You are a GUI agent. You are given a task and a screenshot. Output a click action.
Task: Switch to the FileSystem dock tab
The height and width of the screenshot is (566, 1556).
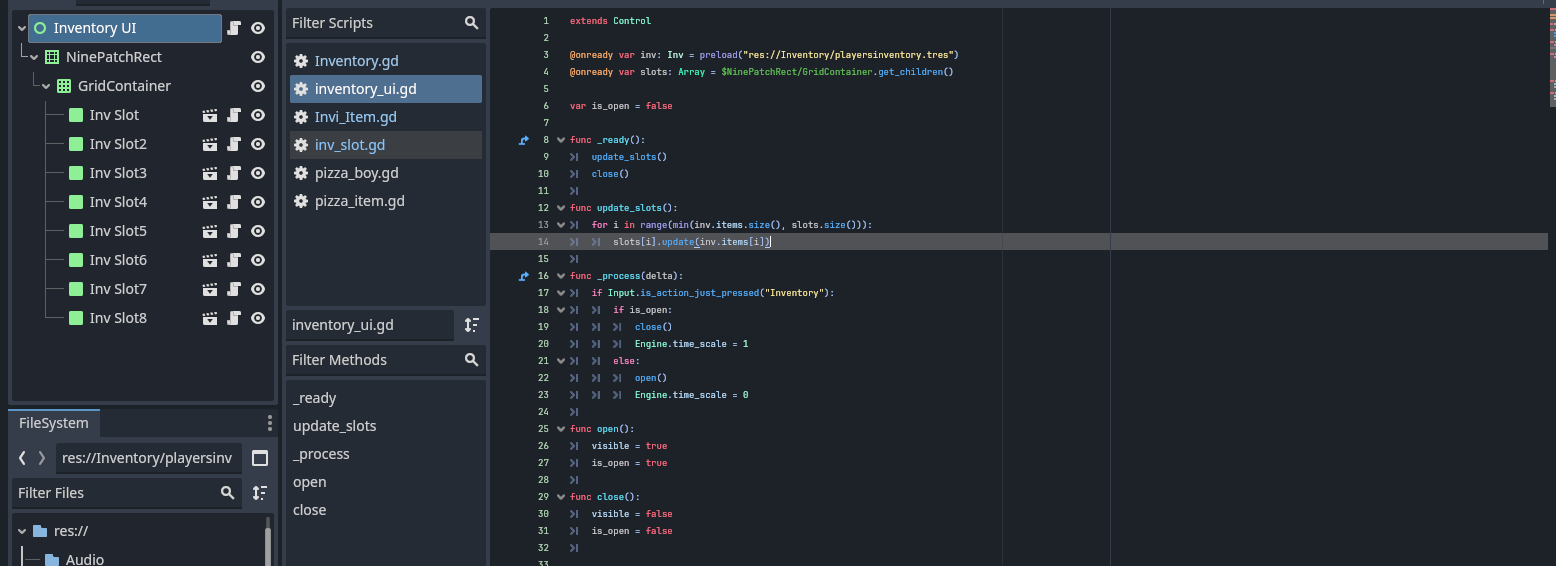[x=54, y=423]
